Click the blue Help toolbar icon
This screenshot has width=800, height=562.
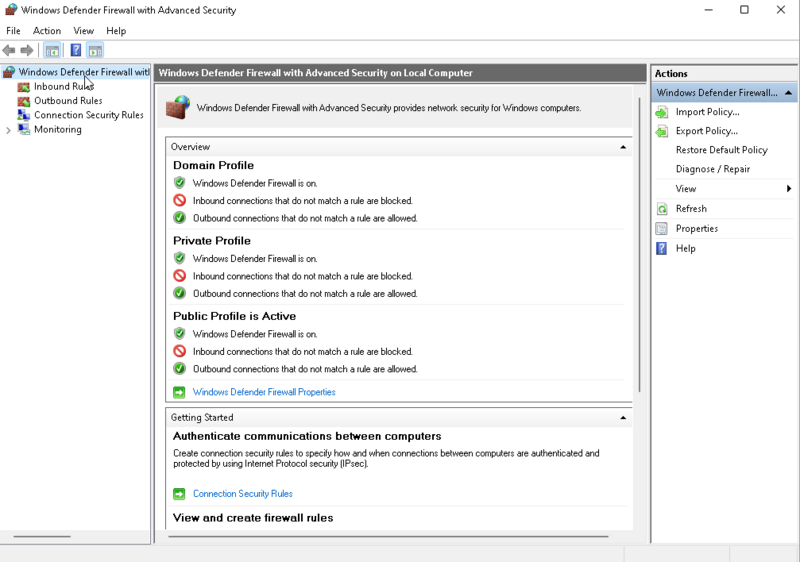(x=76, y=50)
